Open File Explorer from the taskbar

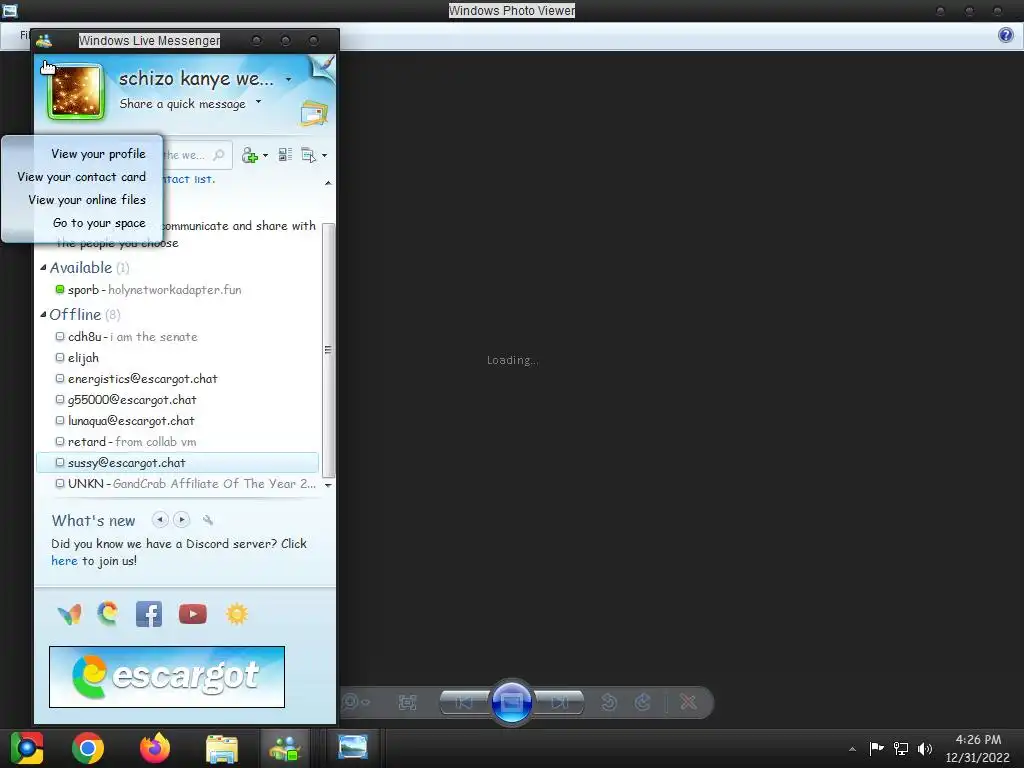pos(222,749)
